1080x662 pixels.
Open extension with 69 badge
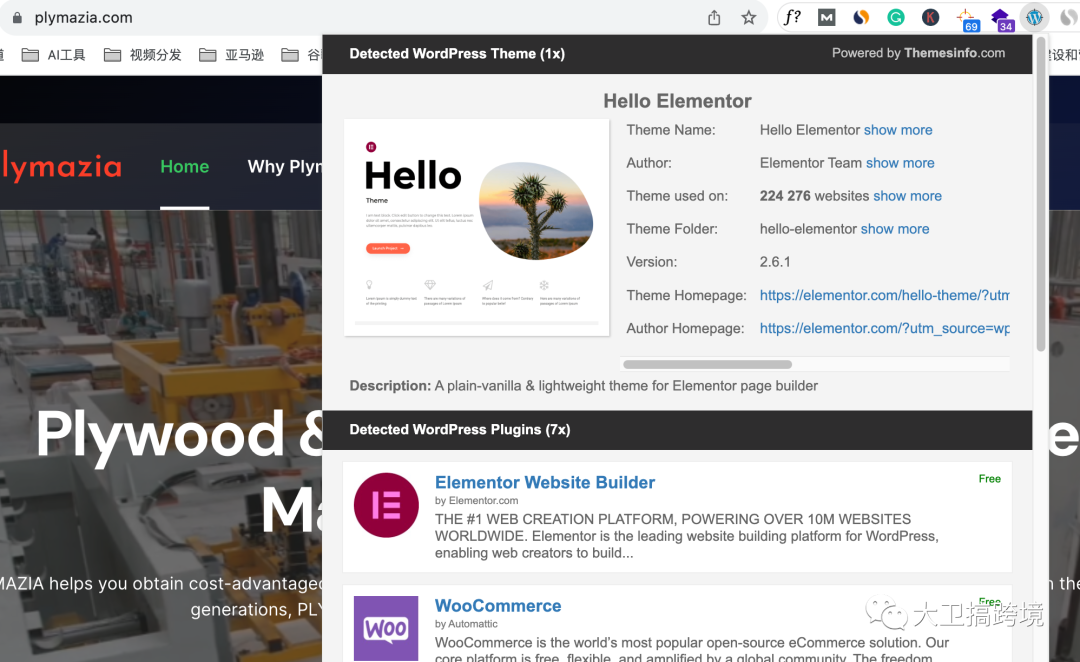click(x=967, y=19)
